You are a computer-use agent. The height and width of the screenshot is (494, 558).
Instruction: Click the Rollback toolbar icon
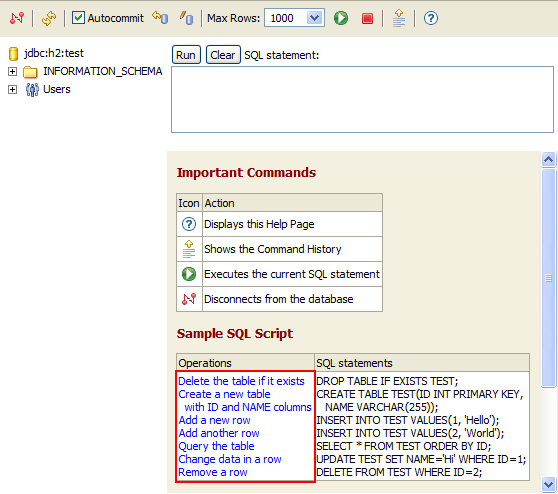pyautogui.click(x=160, y=17)
